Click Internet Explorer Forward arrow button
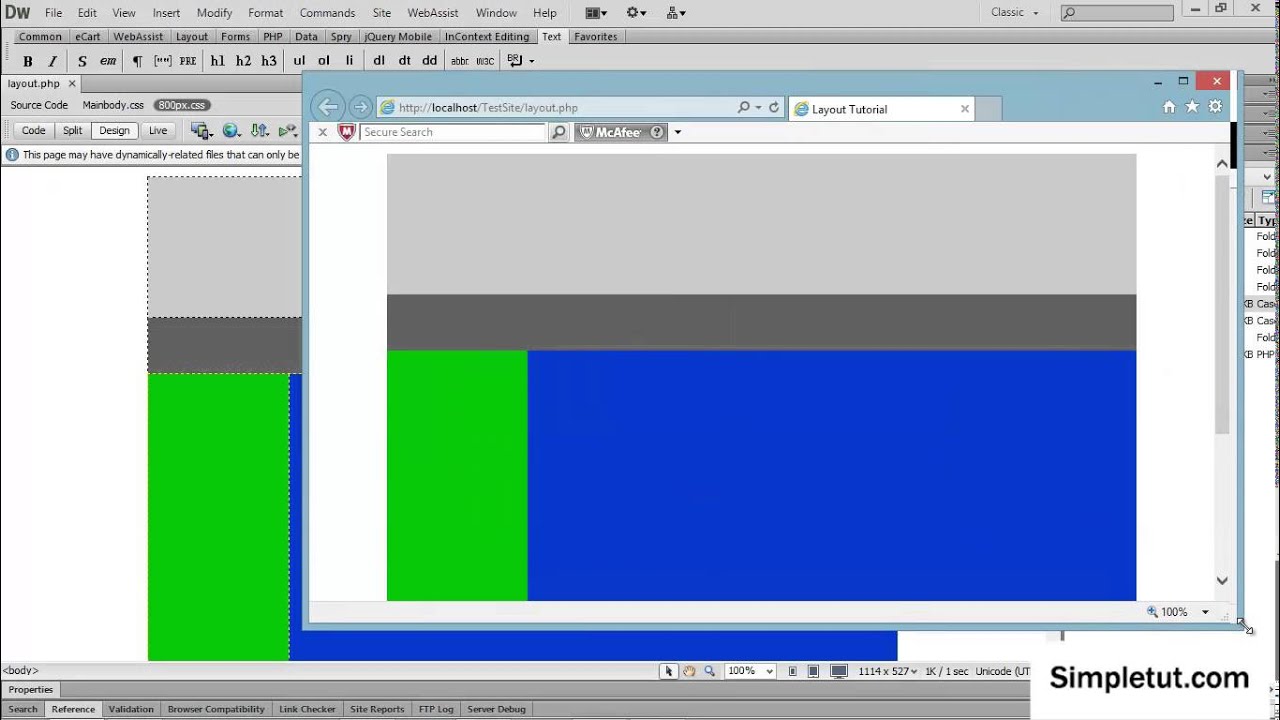 (360, 108)
